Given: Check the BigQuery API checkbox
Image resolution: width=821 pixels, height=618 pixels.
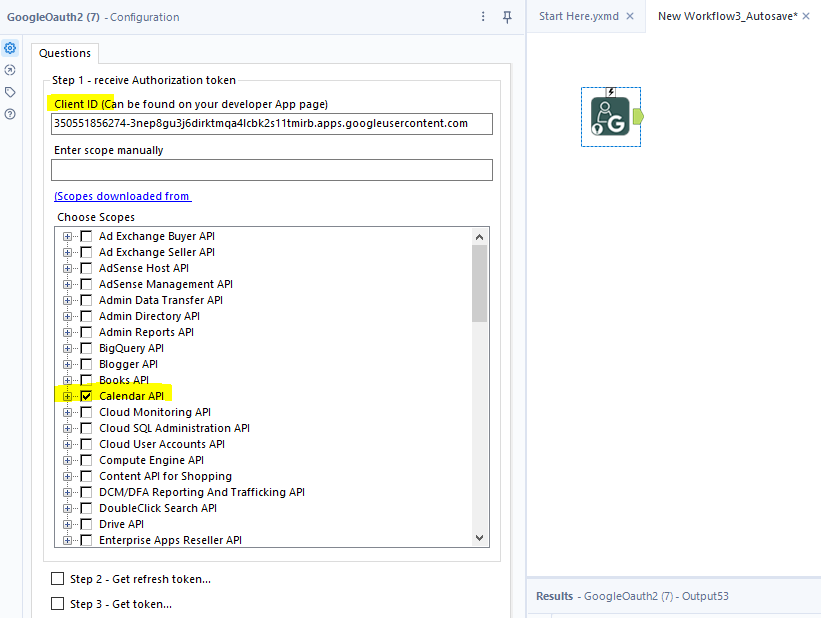Looking at the screenshot, I should [86, 348].
